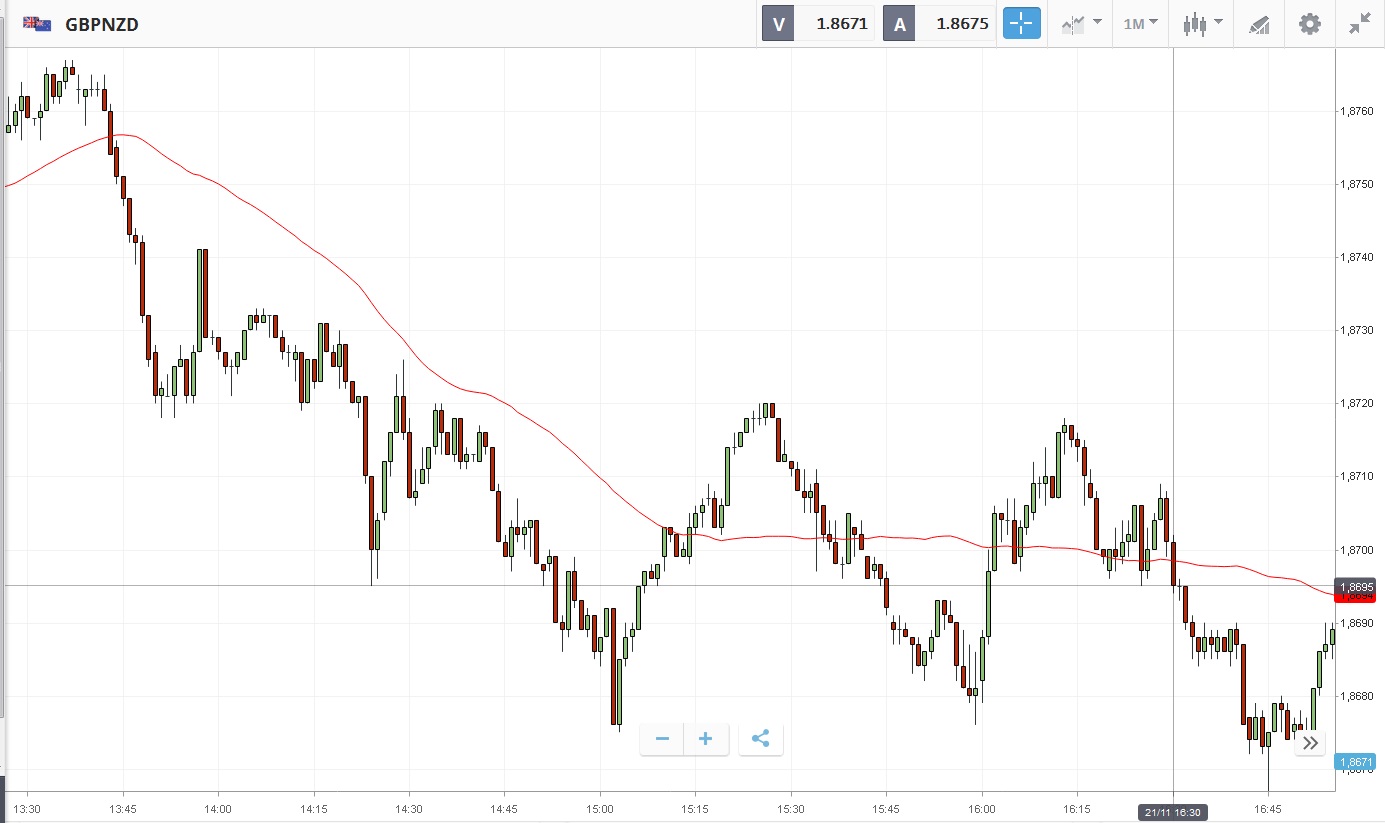
Task: Collapse chart with shrink arrows icon
Action: coord(1359,24)
